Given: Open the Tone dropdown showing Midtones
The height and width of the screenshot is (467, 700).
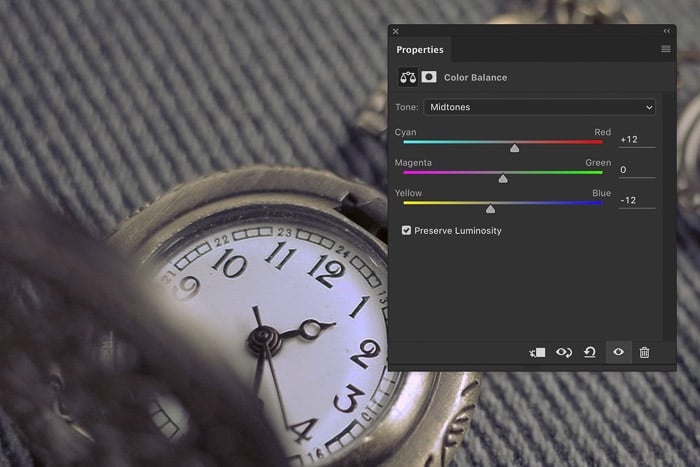Looking at the screenshot, I should click(539, 107).
